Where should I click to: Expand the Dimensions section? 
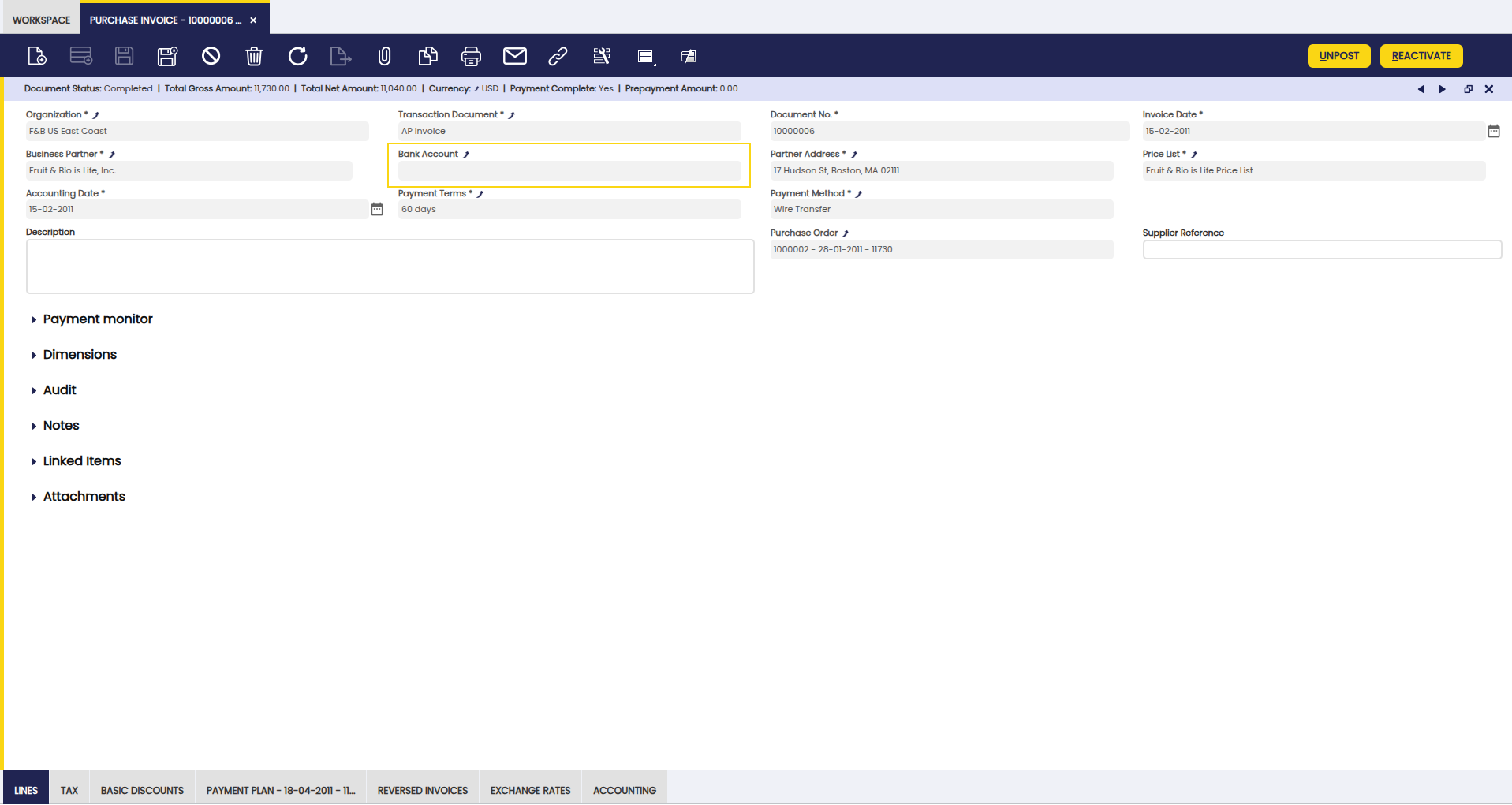click(73, 355)
